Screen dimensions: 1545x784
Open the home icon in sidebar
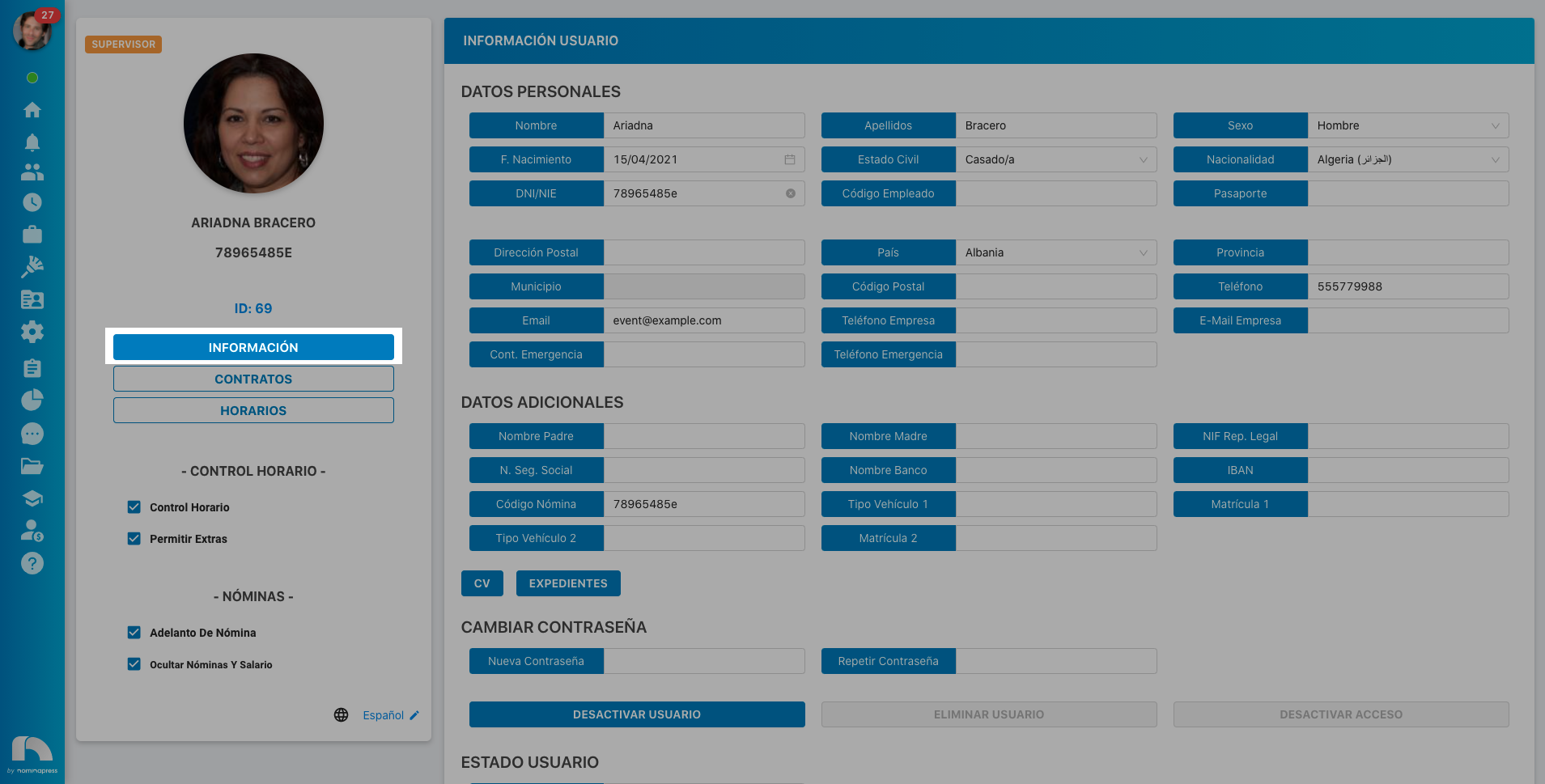[x=32, y=110]
